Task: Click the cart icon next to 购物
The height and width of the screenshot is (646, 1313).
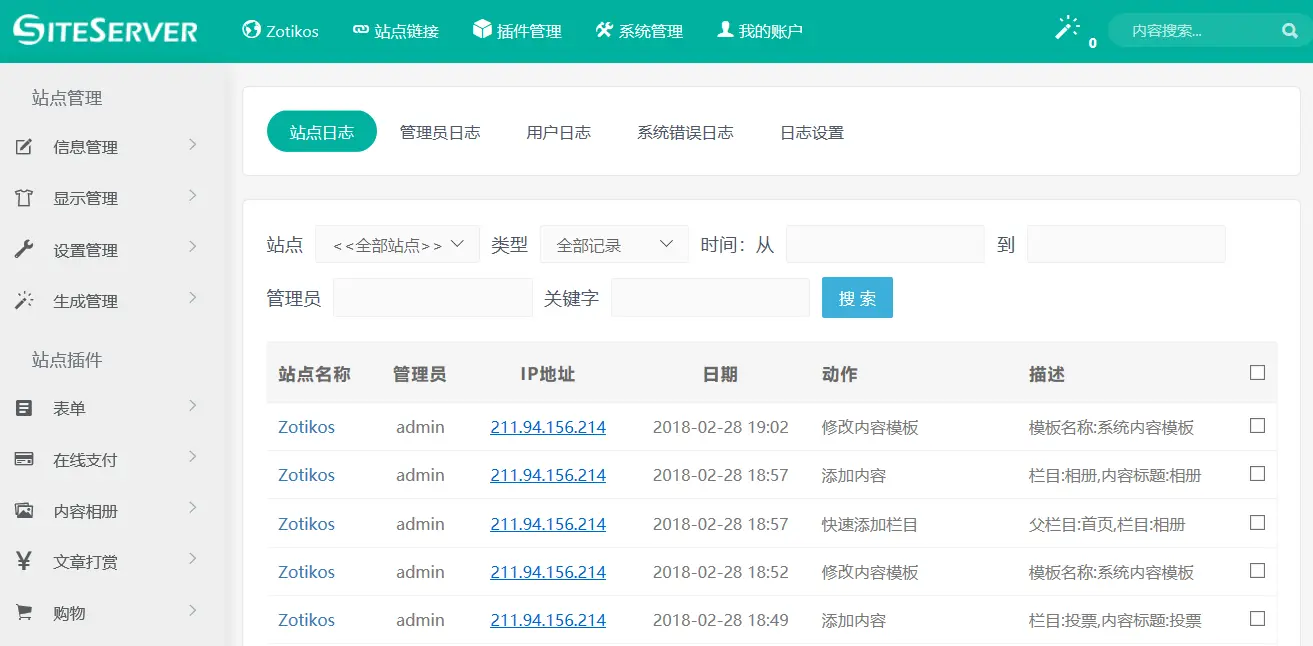Action: pyautogui.click(x=24, y=612)
